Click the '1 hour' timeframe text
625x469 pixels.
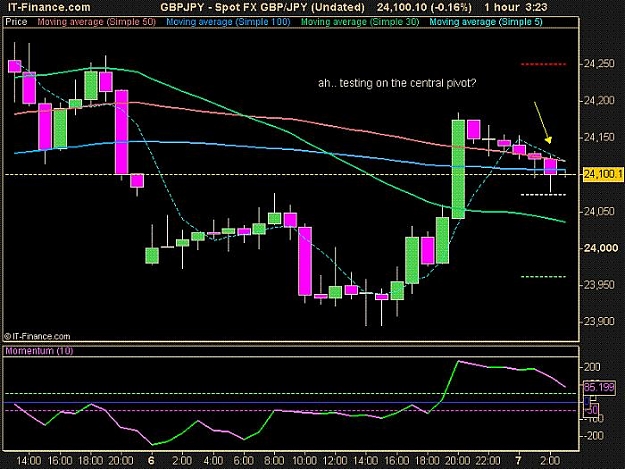pyautogui.click(x=501, y=7)
